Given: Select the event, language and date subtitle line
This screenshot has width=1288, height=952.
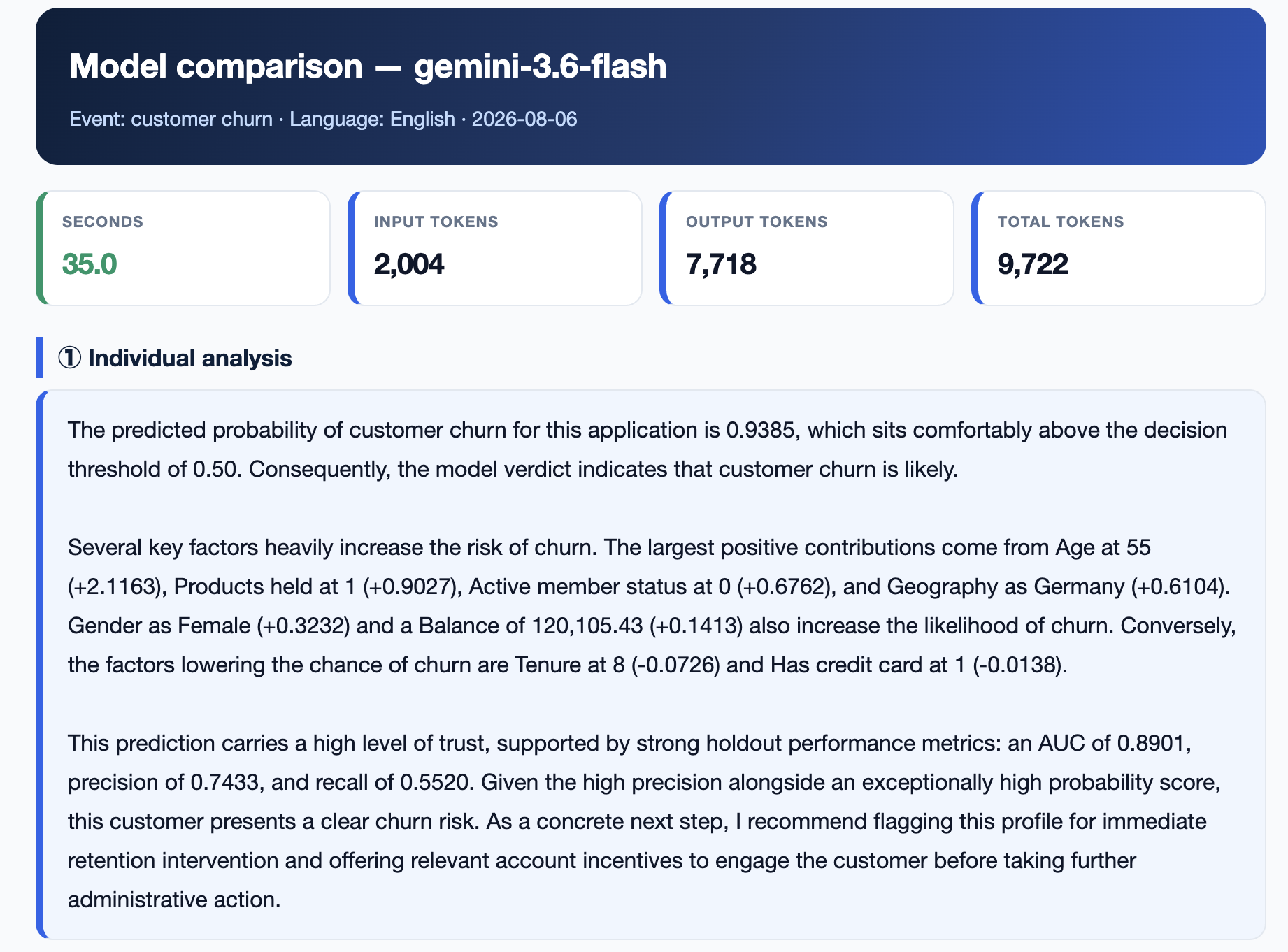Looking at the screenshot, I should [x=323, y=119].
